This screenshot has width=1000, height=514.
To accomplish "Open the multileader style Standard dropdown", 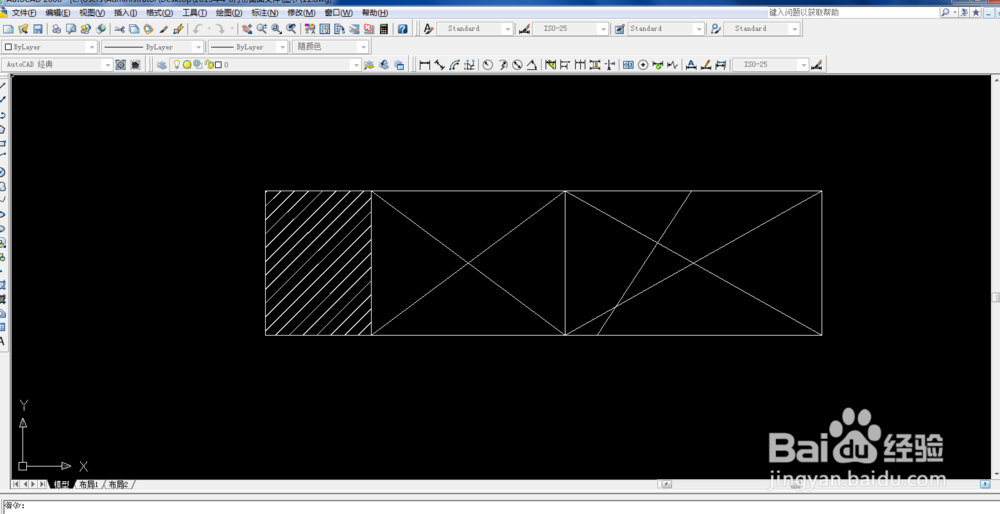I will point(762,29).
